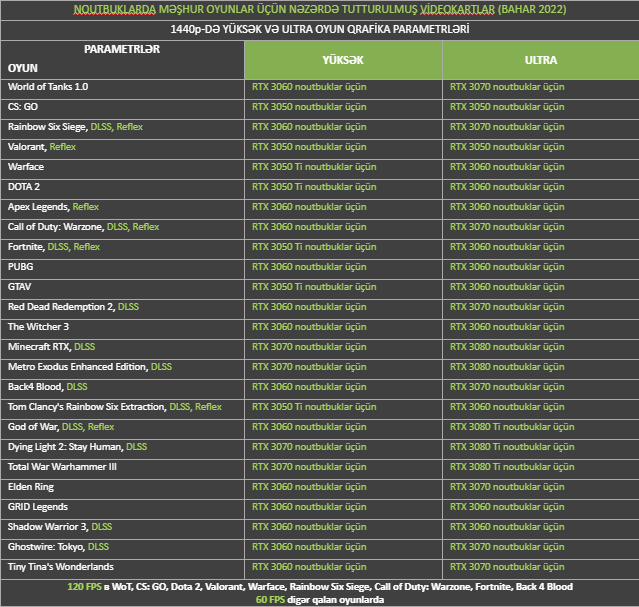Click the Valorant game row label
639x607 pixels.
tap(27, 147)
